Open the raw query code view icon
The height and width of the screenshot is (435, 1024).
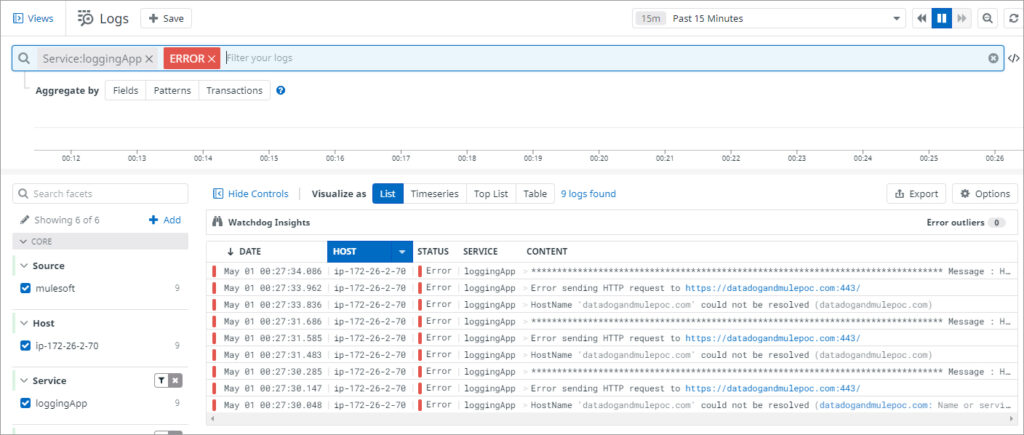[x=1014, y=58]
